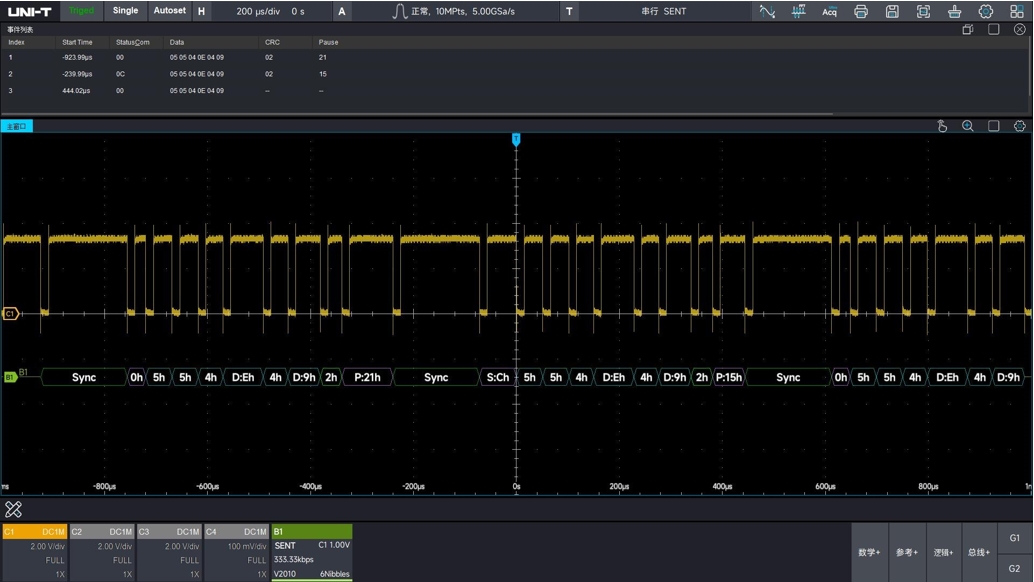Click the CRC column header
Screen dimensions: 1034x582
pos(272,42)
